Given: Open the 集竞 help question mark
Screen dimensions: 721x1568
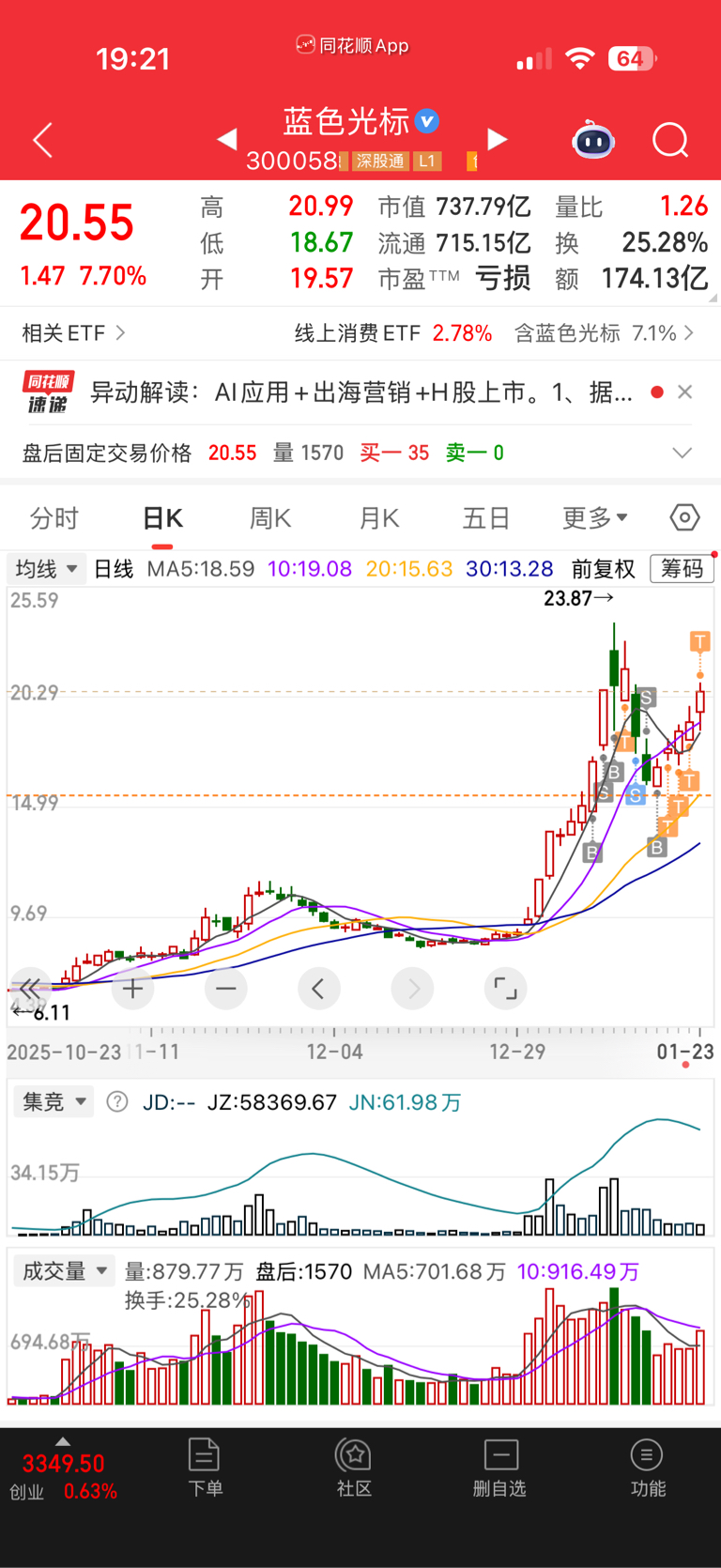Looking at the screenshot, I should click(117, 1101).
